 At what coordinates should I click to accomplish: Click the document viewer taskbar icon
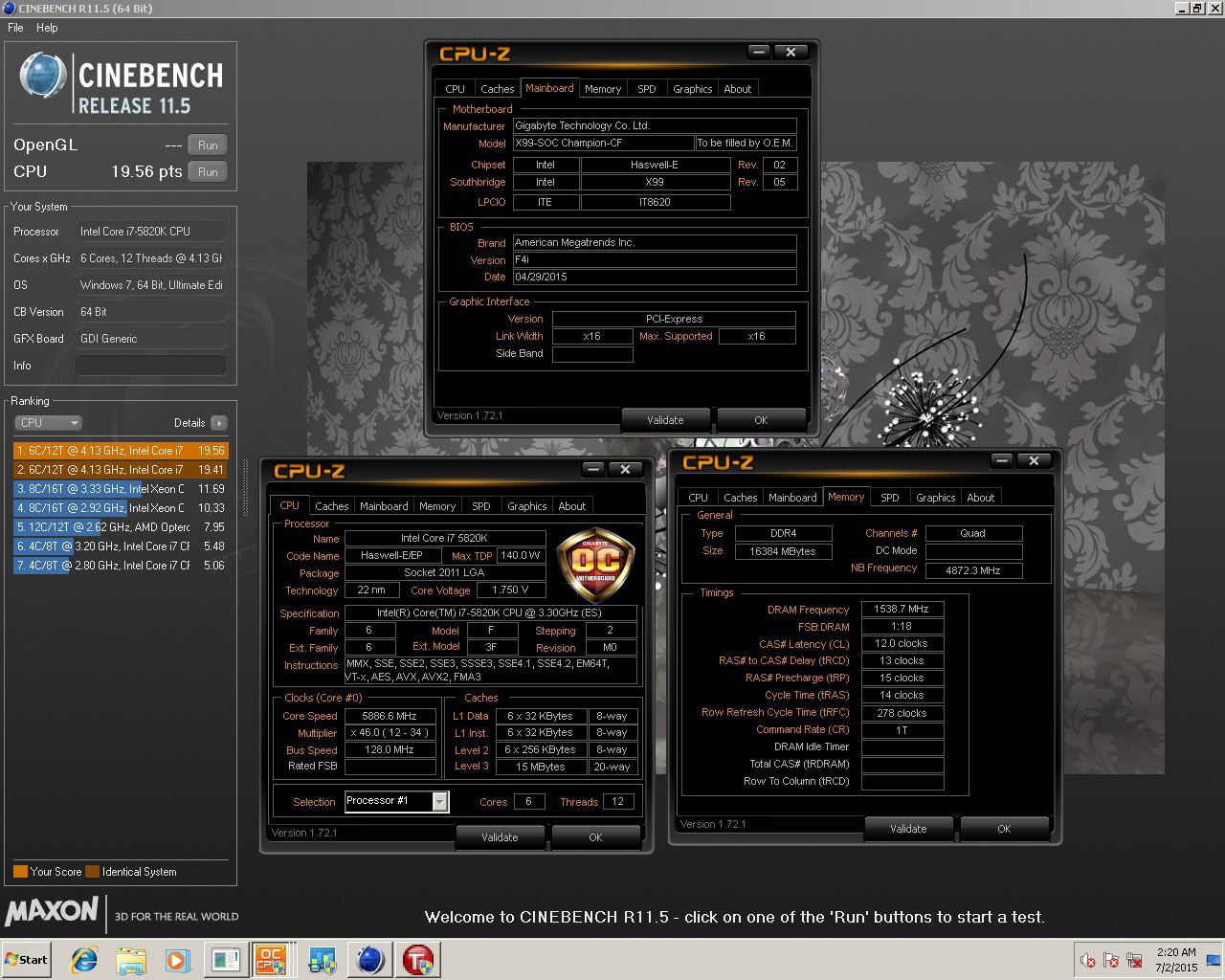coord(225,959)
